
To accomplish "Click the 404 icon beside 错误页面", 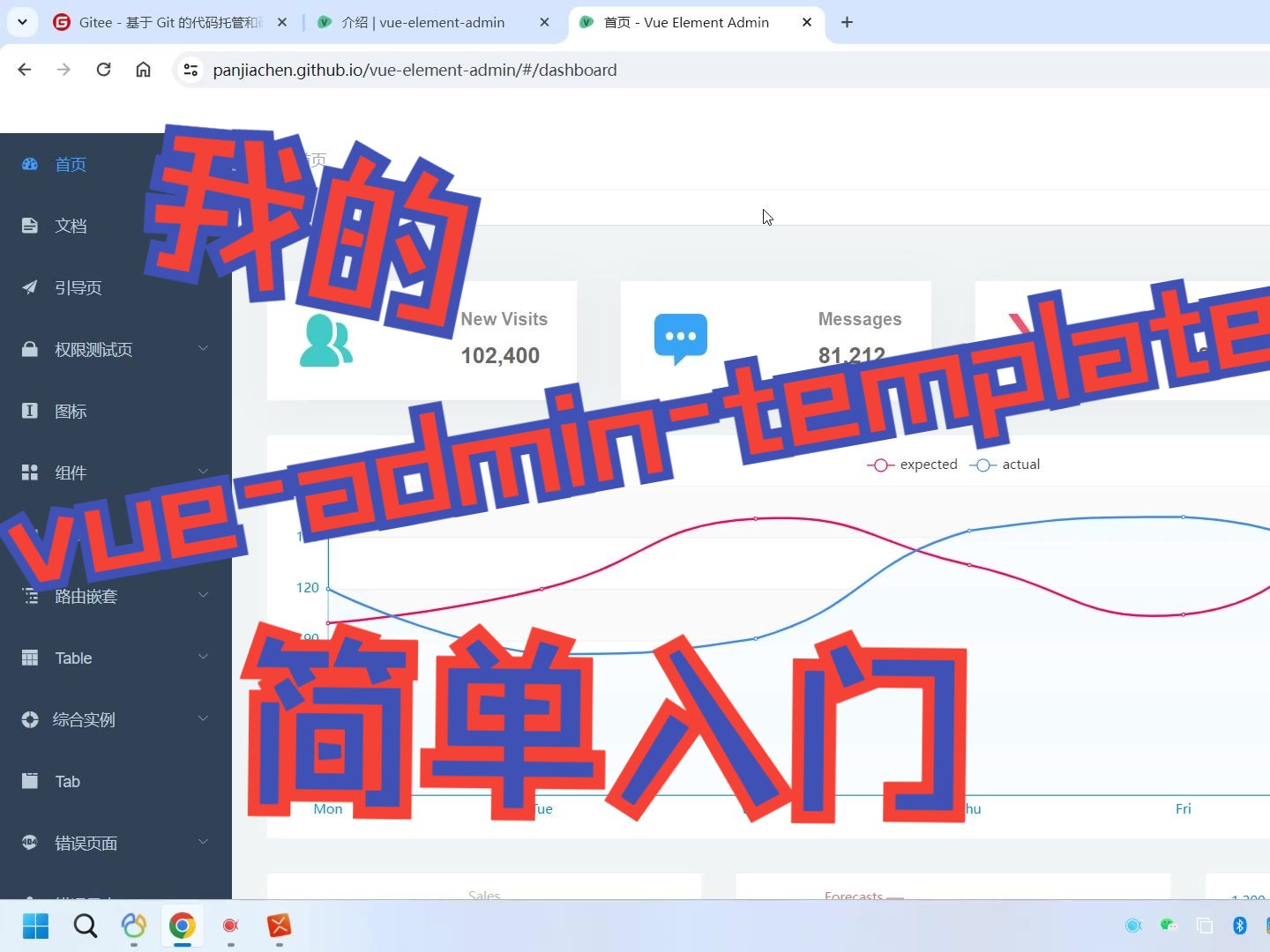I will pos(30,843).
